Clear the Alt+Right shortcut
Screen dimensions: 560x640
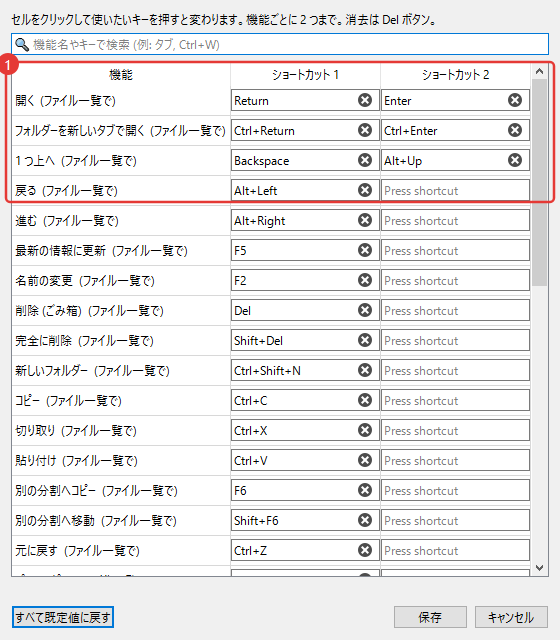[365, 220]
